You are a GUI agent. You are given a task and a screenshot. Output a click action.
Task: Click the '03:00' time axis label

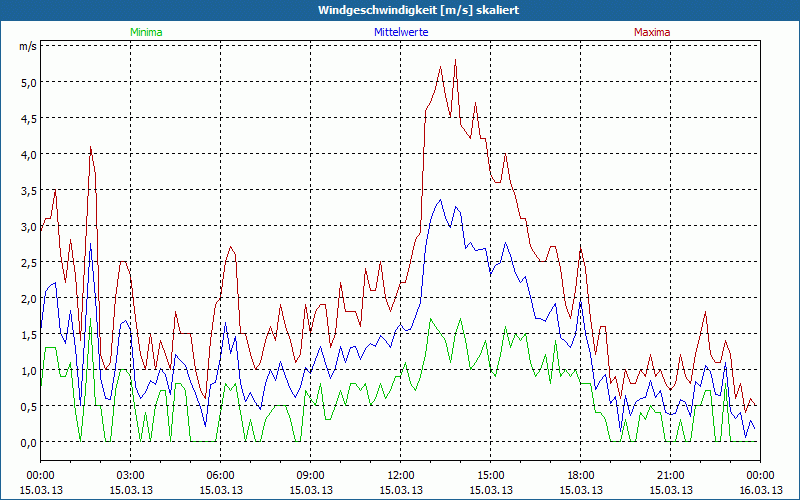coord(131,476)
